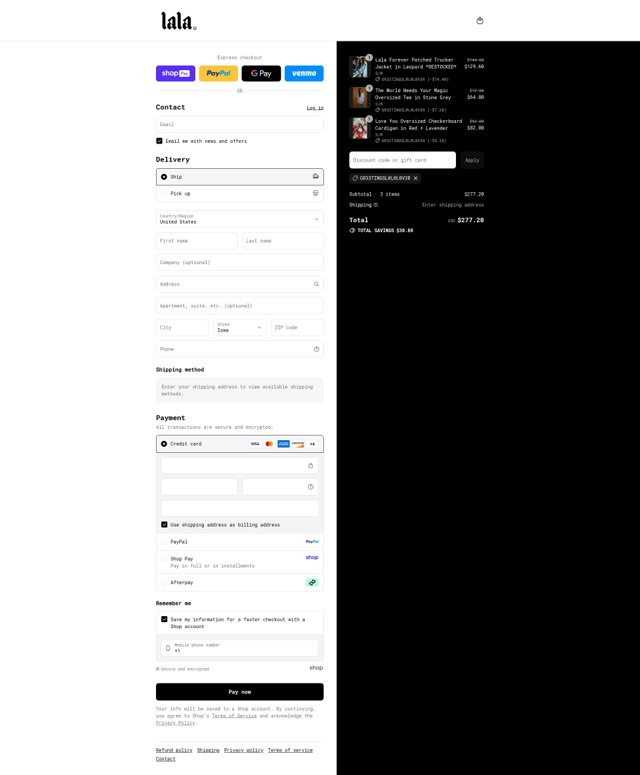Click the card number lock icon
This screenshot has width=640, height=775.
pos(310,466)
